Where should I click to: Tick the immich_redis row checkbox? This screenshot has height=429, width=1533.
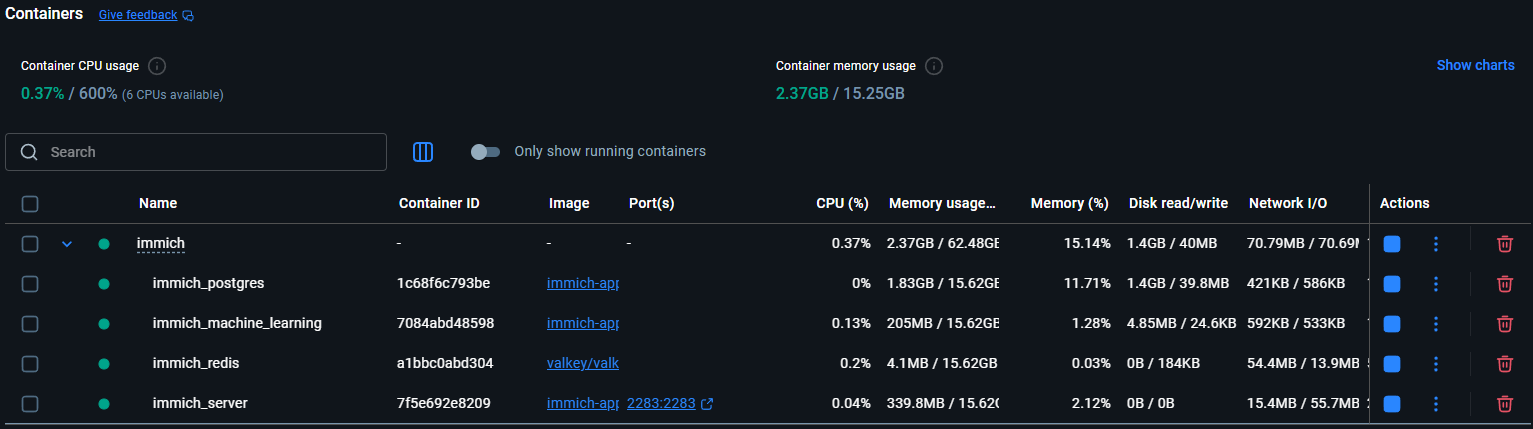click(x=30, y=364)
